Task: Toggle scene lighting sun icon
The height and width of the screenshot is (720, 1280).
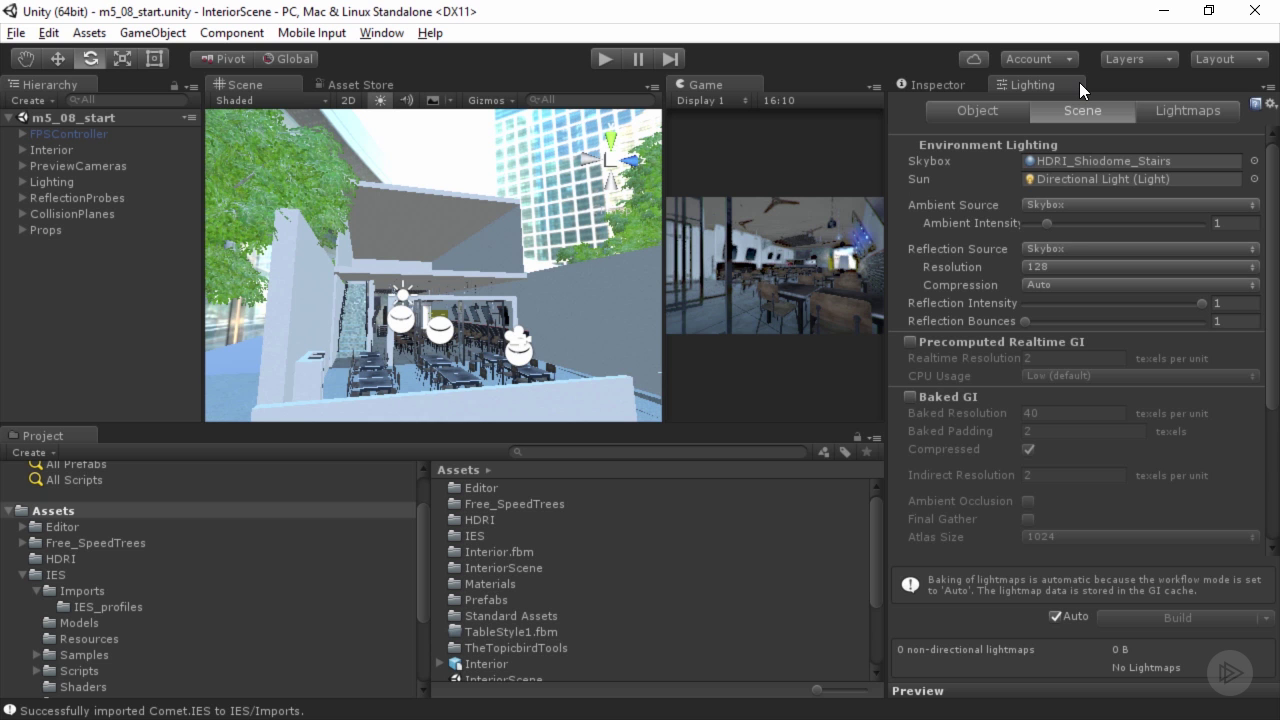Action: coord(380,100)
